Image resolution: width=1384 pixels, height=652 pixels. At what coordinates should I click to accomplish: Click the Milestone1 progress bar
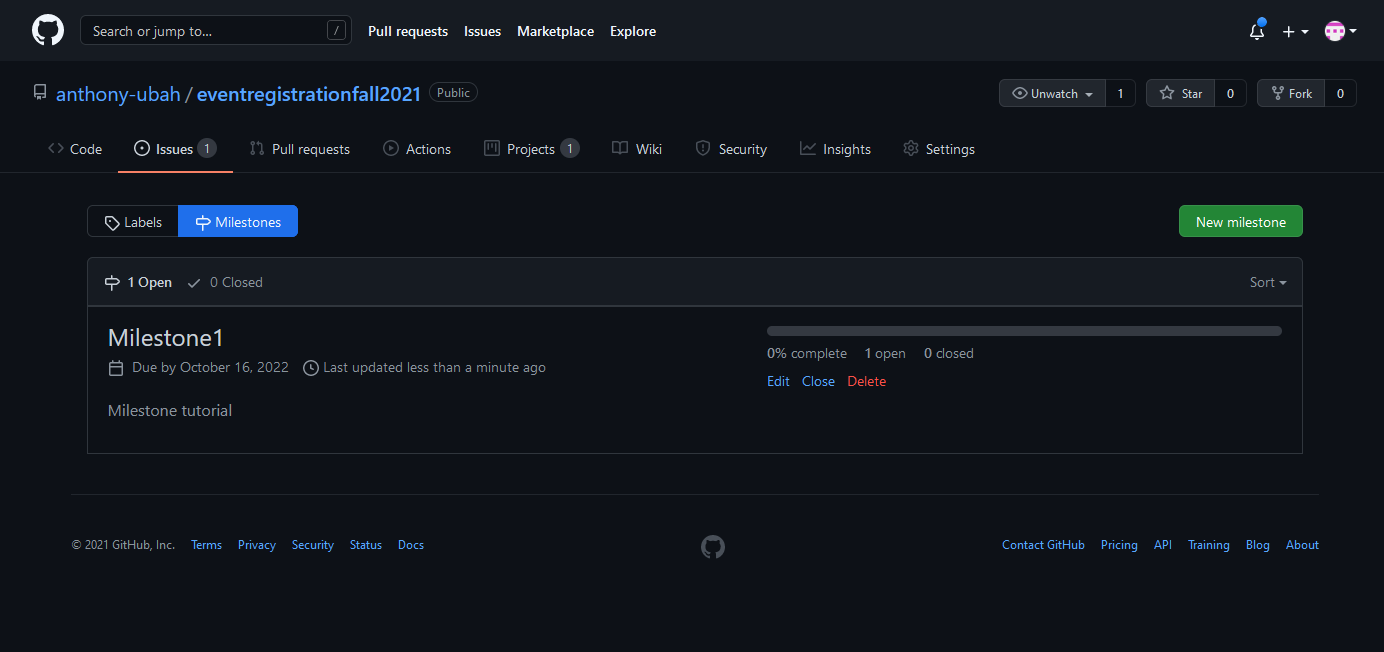point(1024,331)
